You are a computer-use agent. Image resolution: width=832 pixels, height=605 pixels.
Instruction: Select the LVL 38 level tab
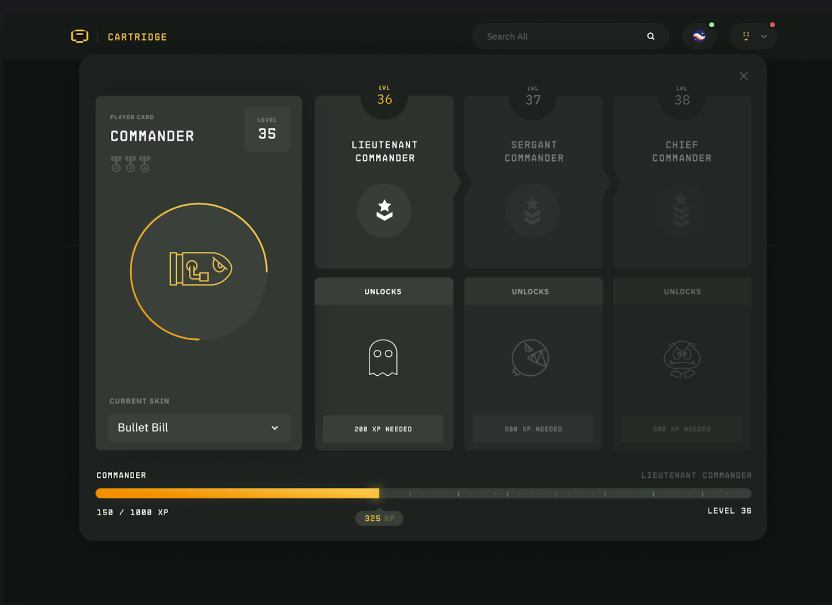[x=682, y=97]
